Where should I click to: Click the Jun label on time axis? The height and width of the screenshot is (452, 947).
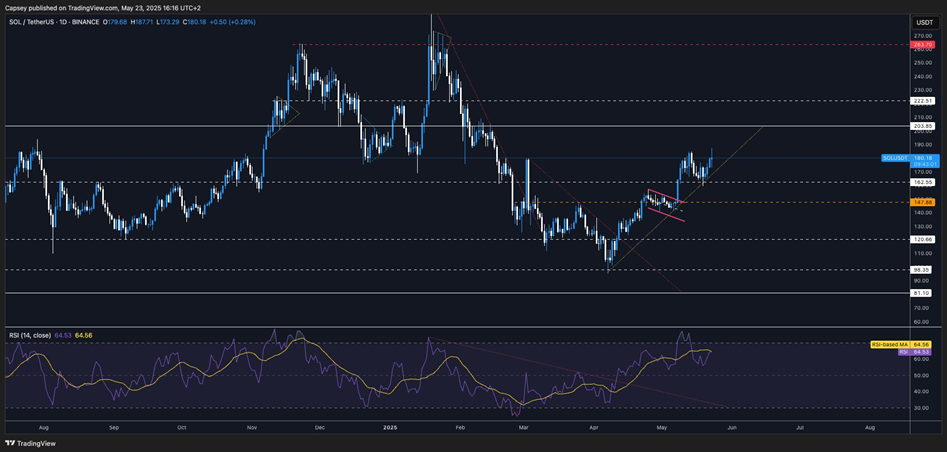coord(731,427)
